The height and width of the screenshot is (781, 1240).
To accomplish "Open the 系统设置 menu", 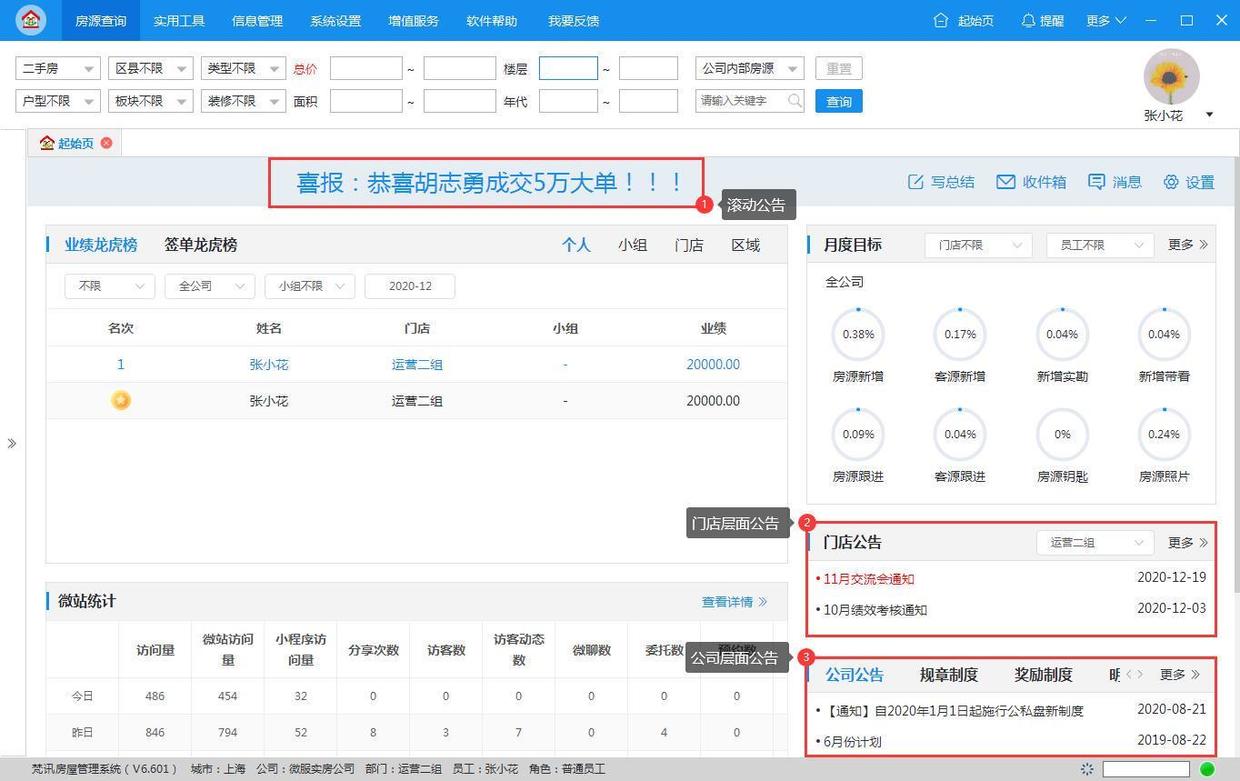I will [334, 20].
